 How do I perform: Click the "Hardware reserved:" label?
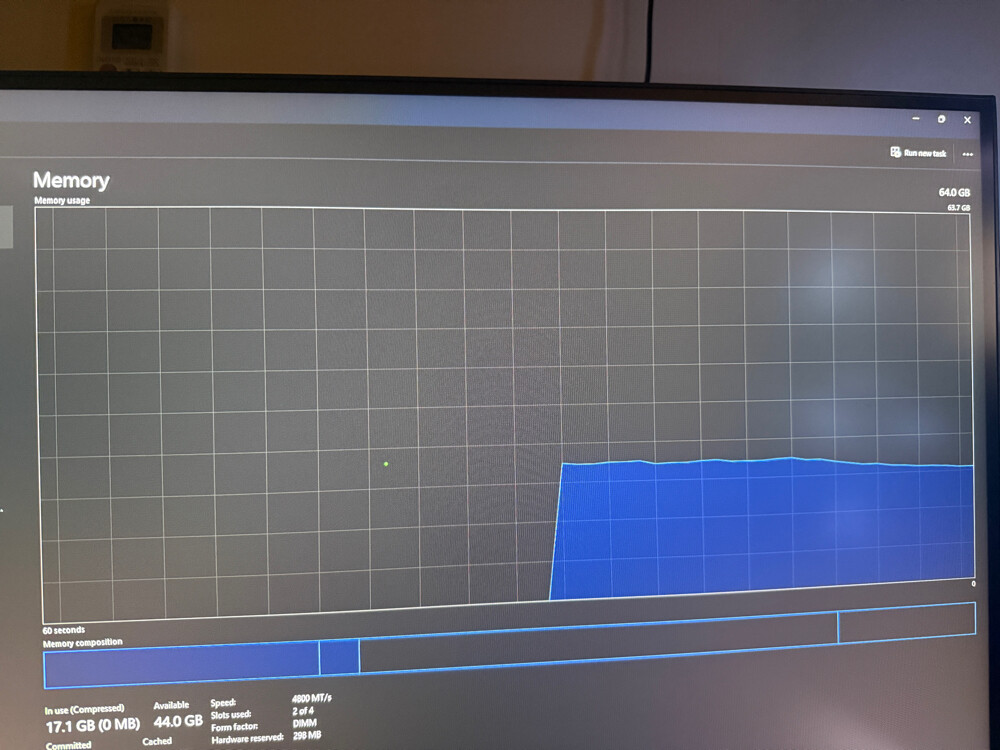pyautogui.click(x=247, y=739)
